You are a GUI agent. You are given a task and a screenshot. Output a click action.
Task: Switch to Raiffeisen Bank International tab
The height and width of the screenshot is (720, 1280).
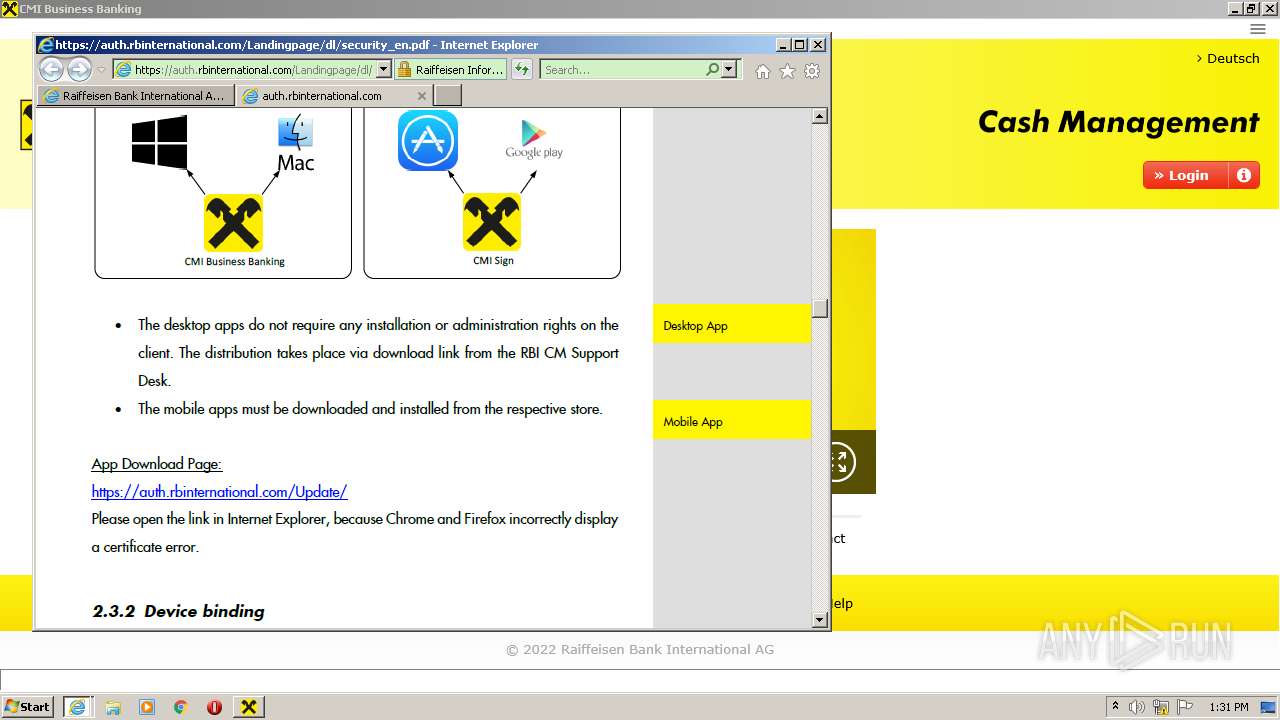tap(136, 96)
